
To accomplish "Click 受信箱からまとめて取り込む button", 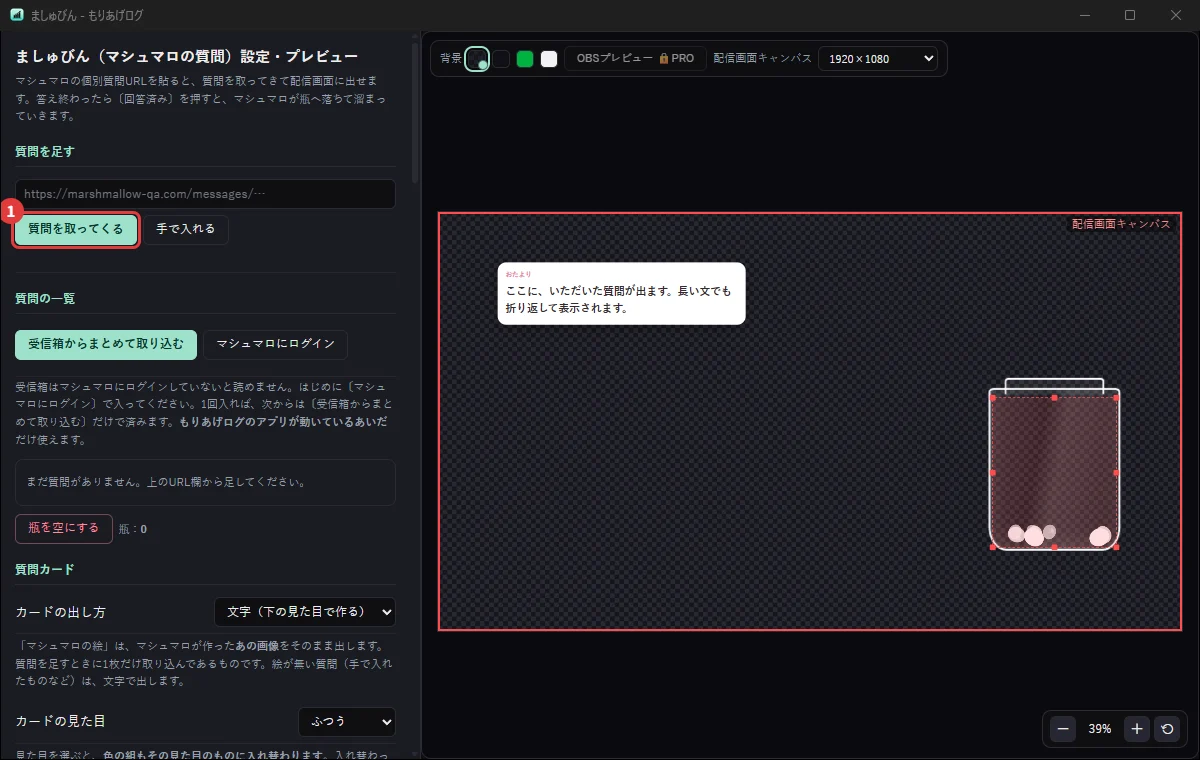I will 106,344.
